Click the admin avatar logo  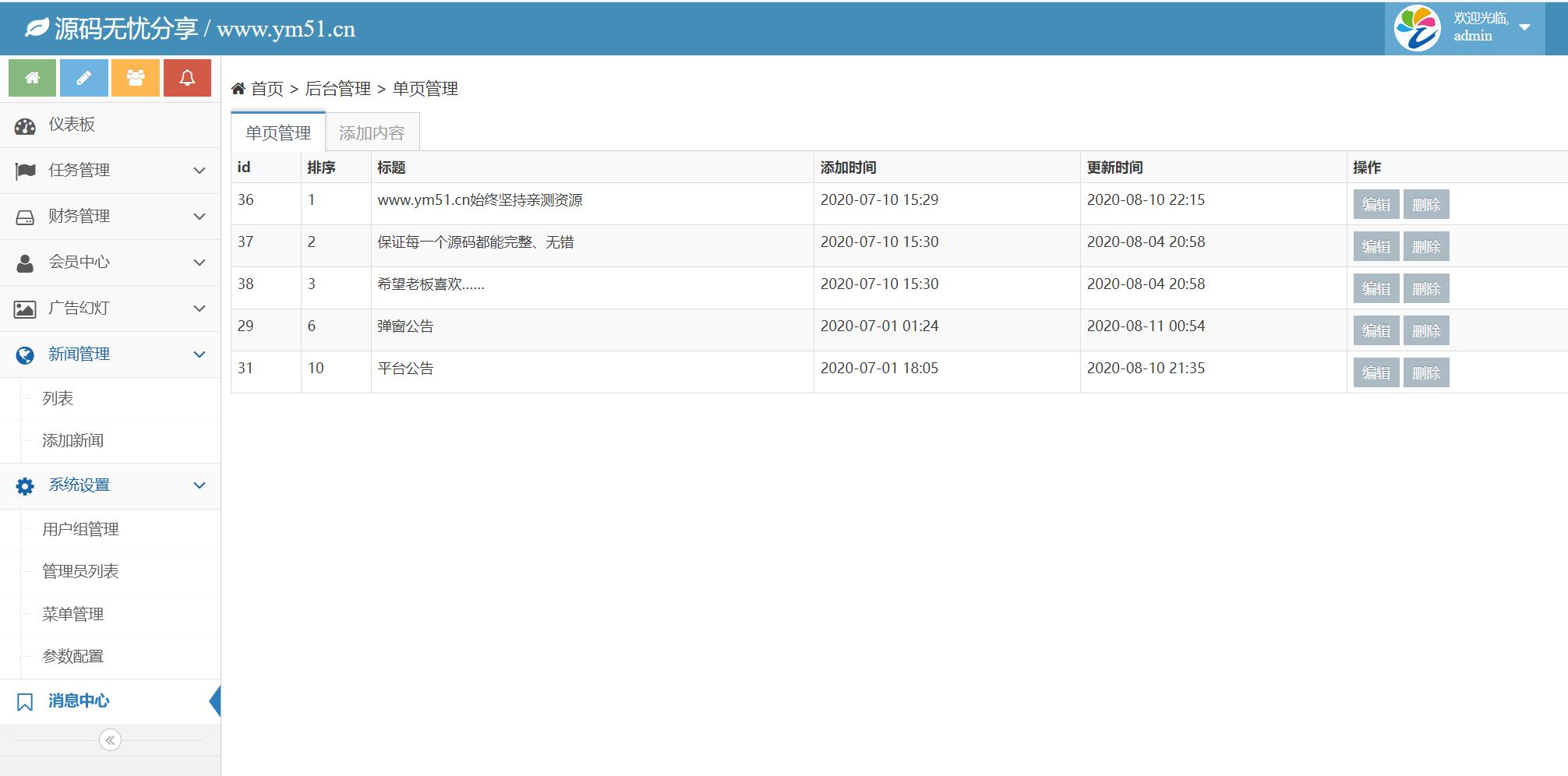click(x=1417, y=28)
